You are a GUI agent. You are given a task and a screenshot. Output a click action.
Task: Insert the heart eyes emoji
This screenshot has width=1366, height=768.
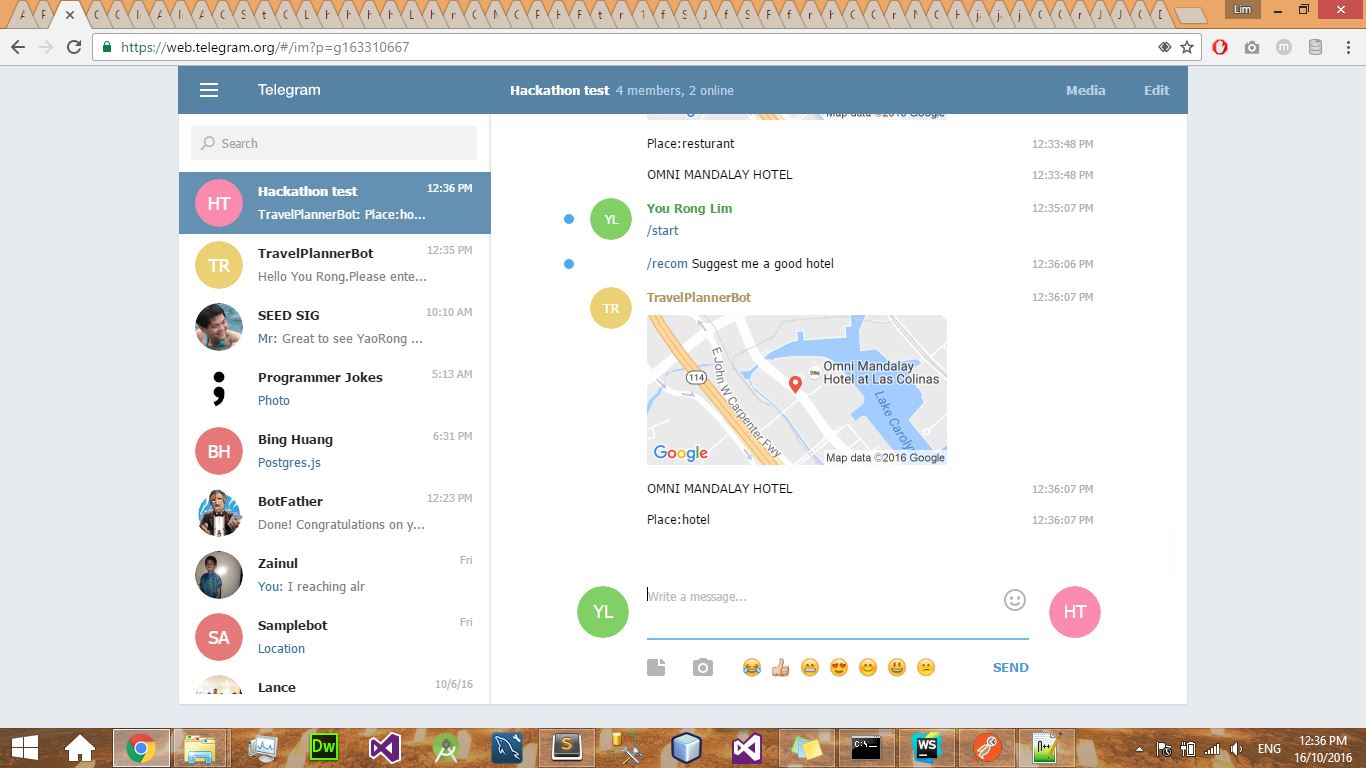point(839,667)
